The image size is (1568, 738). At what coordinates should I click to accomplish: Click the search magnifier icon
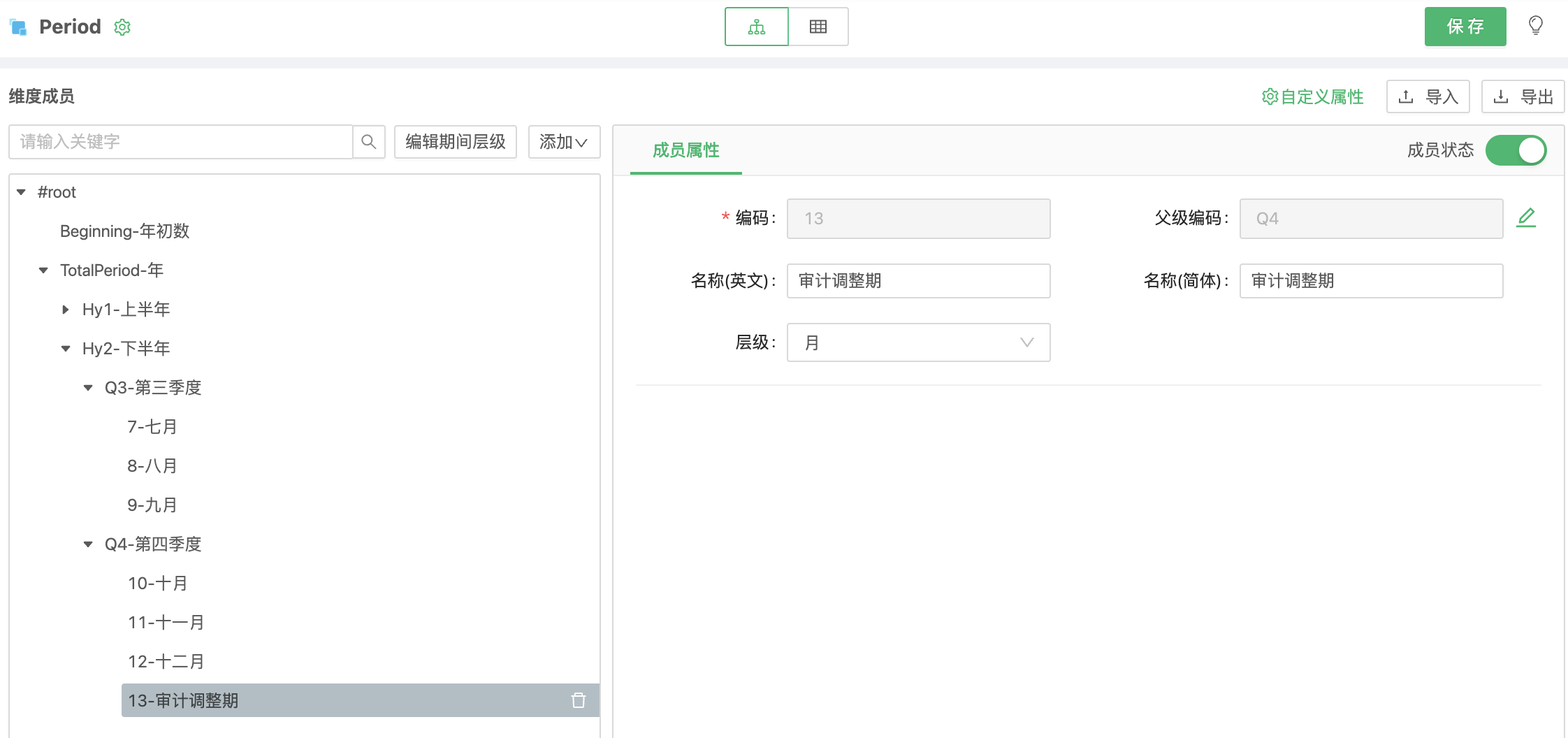(x=369, y=142)
